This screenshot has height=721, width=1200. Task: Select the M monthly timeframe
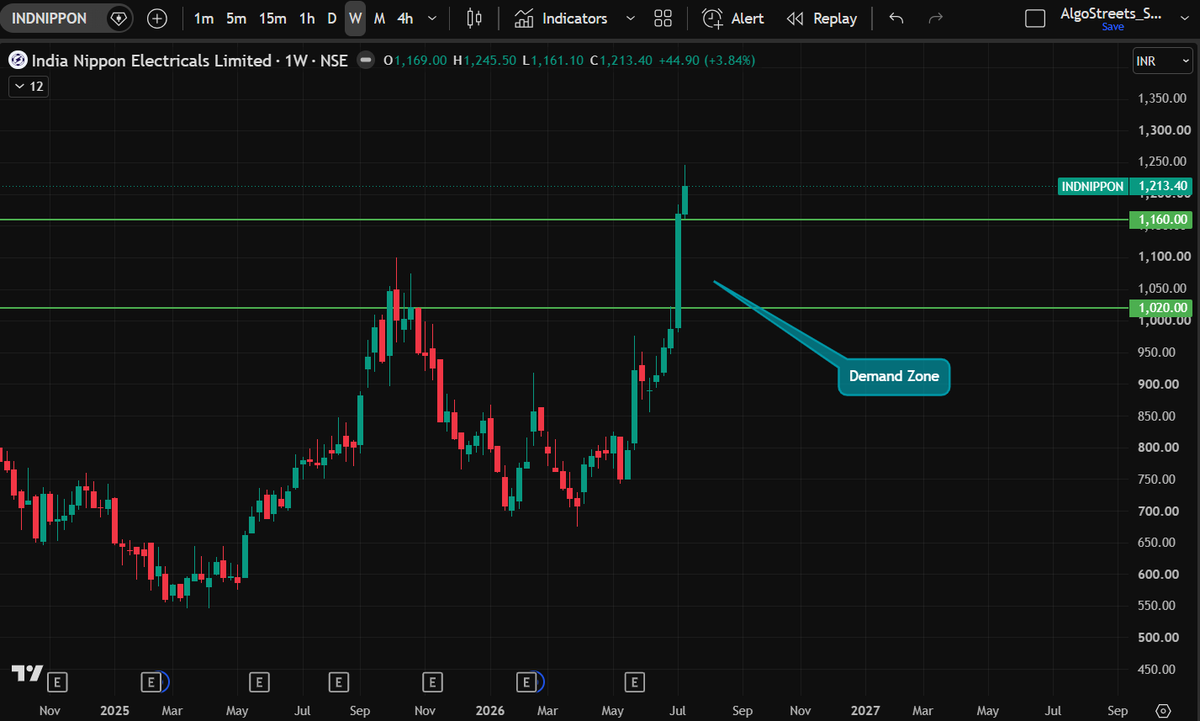click(x=380, y=18)
